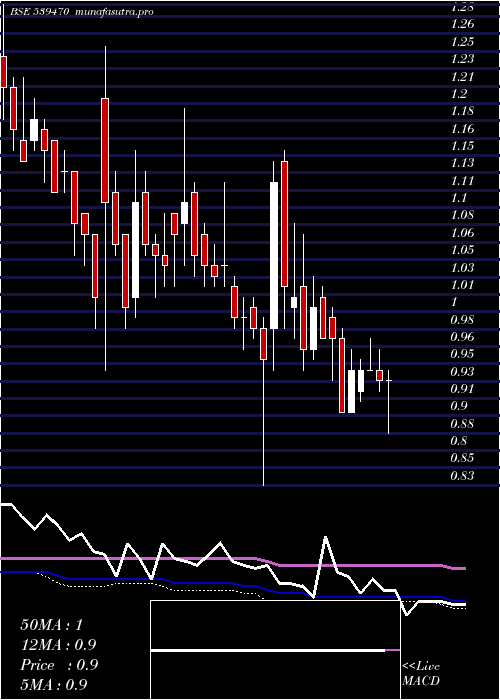Click the <<Live MACD label
Screen dimensions: 500x700
point(421,674)
